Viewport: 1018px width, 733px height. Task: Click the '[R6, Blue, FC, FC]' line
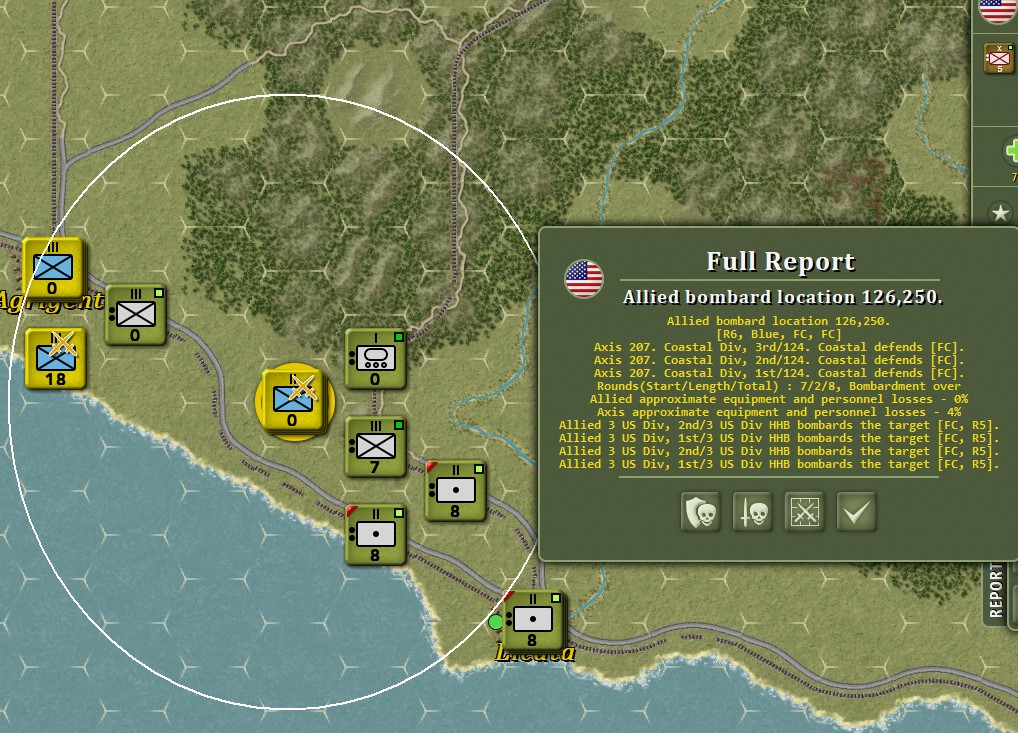(778, 334)
